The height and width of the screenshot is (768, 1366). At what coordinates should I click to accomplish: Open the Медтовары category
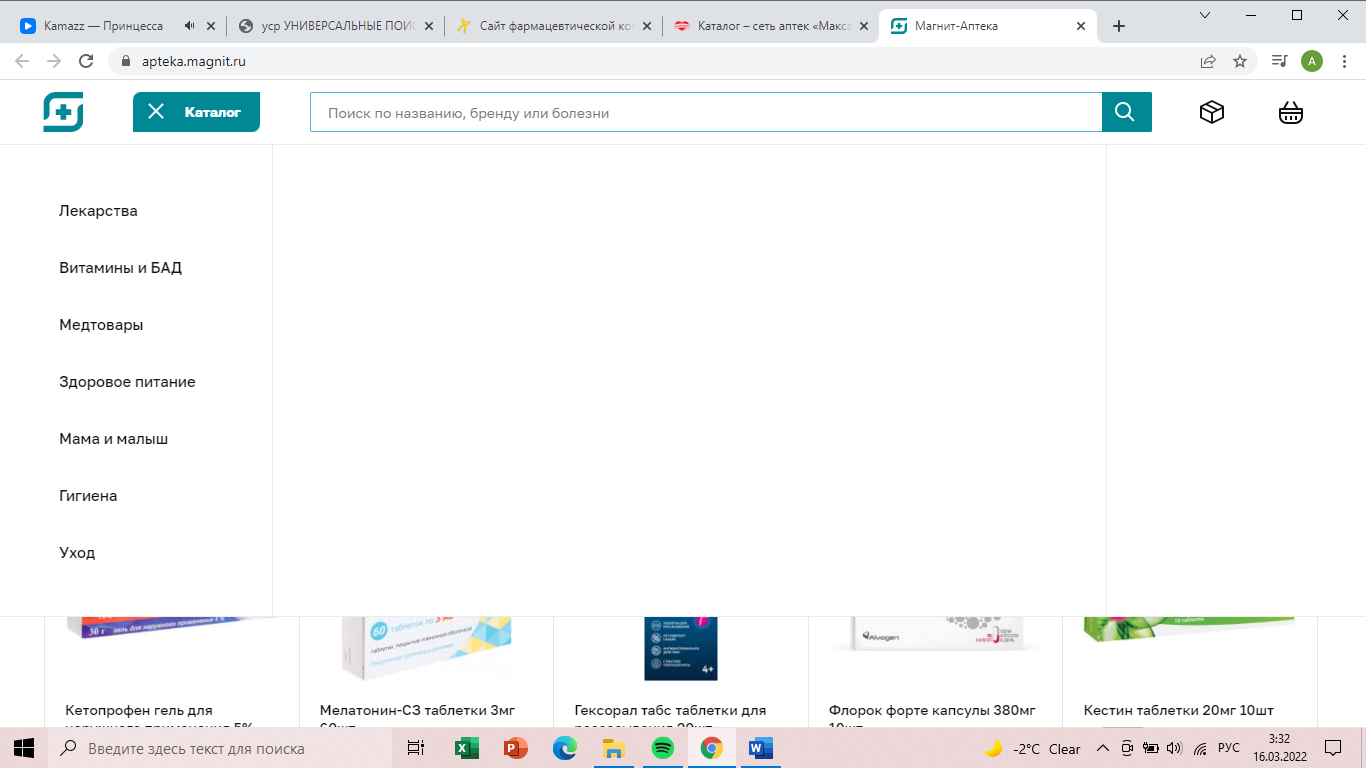pos(101,325)
